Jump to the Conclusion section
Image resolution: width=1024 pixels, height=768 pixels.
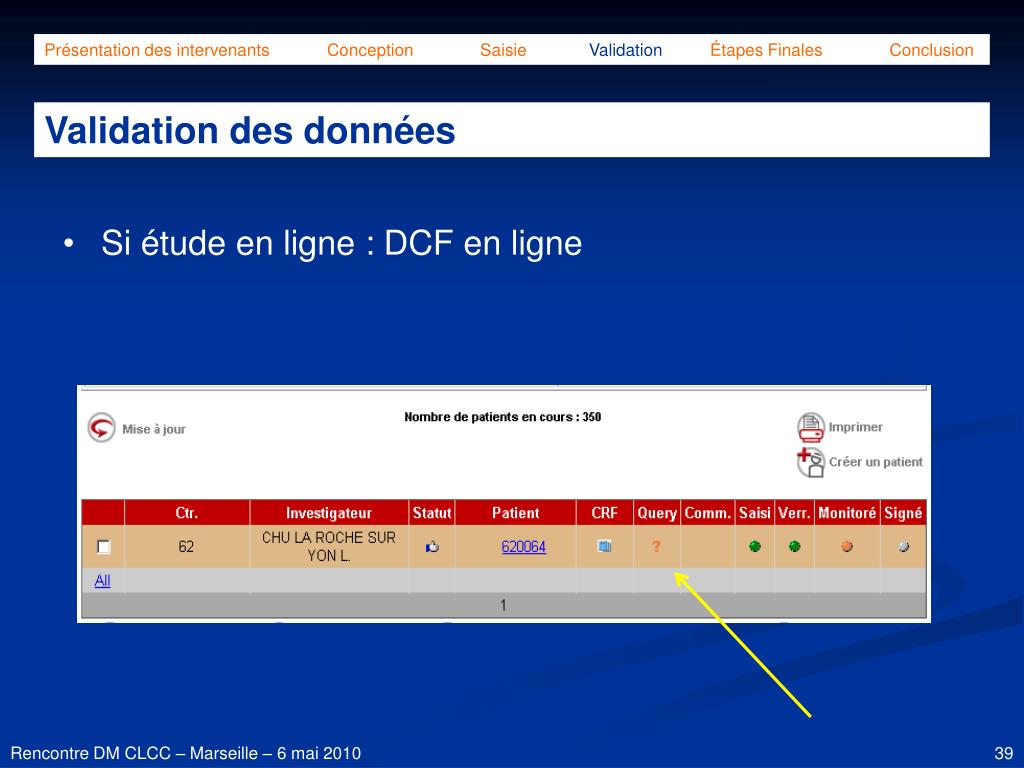click(x=931, y=50)
